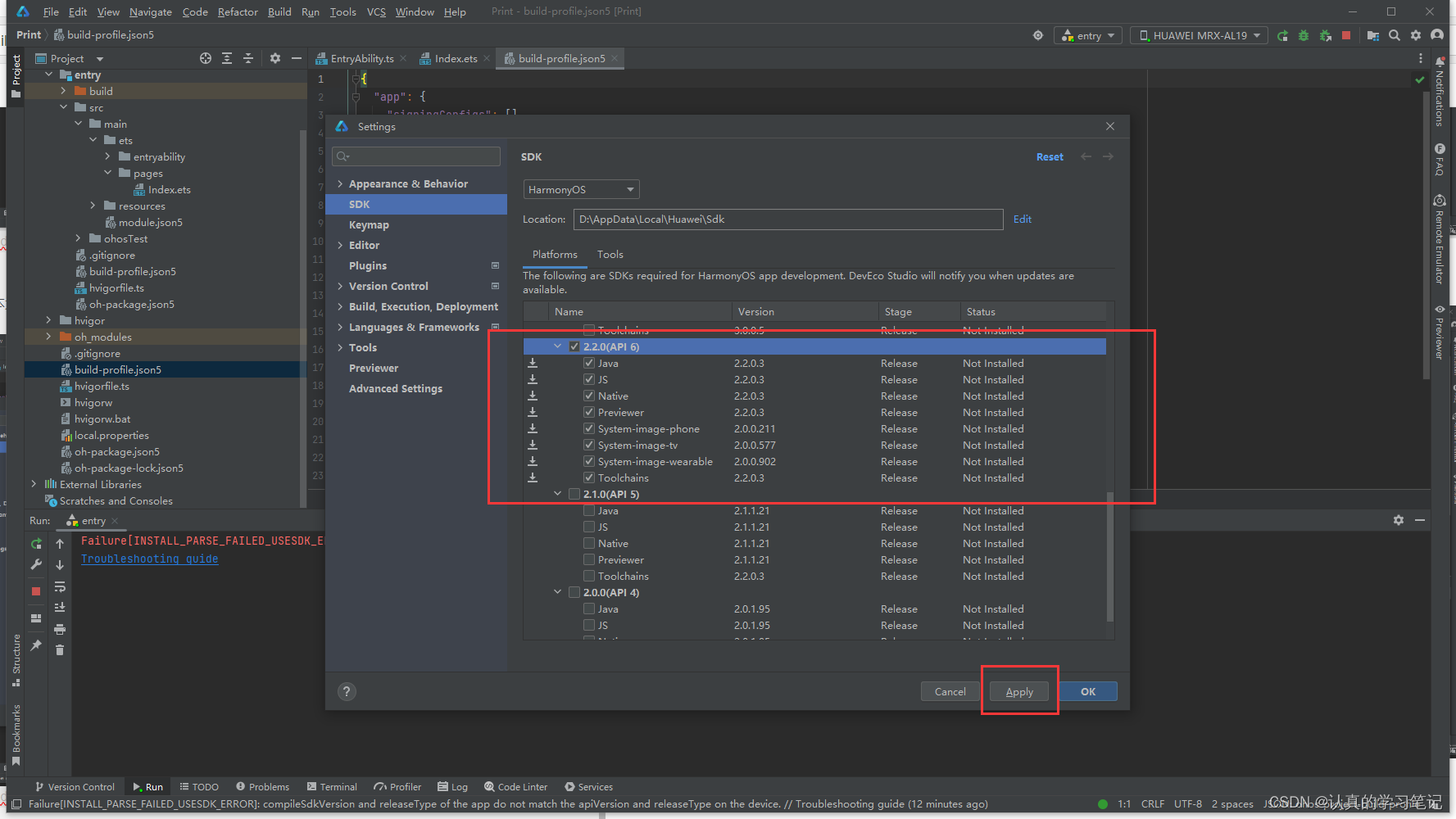Viewport: 1456px width, 819px height.
Task: Click the Edit link next to SDK location
Action: [1023, 219]
